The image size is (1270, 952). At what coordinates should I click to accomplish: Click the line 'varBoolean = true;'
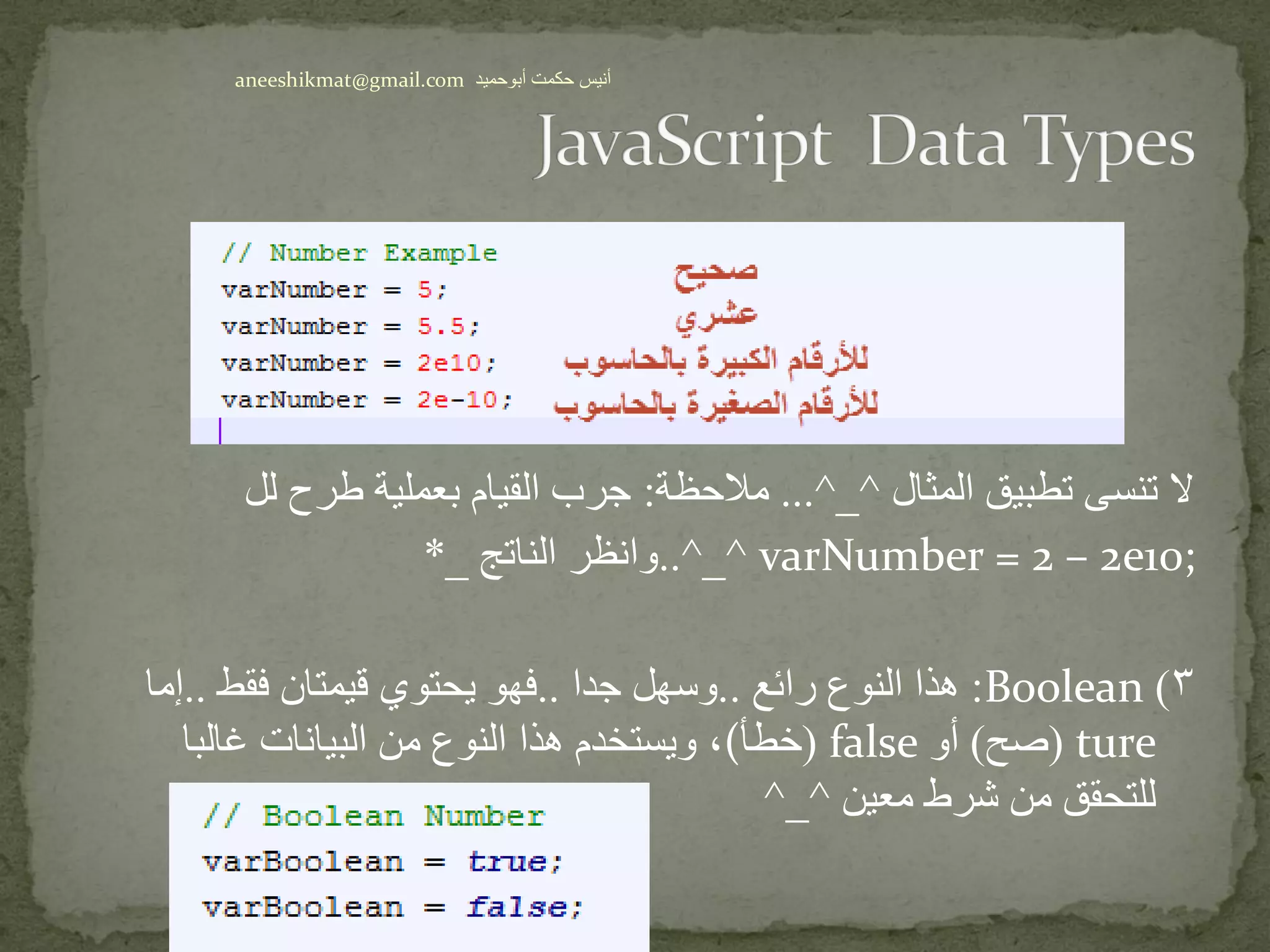(x=382, y=862)
